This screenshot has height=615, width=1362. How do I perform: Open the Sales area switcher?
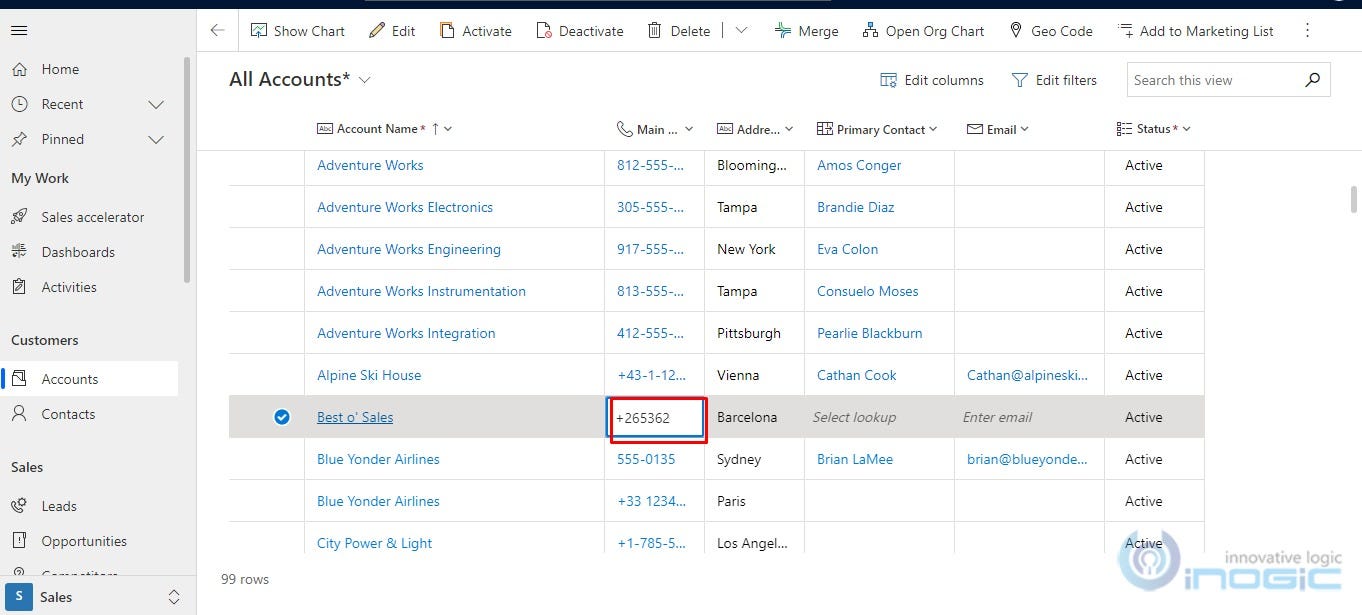[98, 597]
